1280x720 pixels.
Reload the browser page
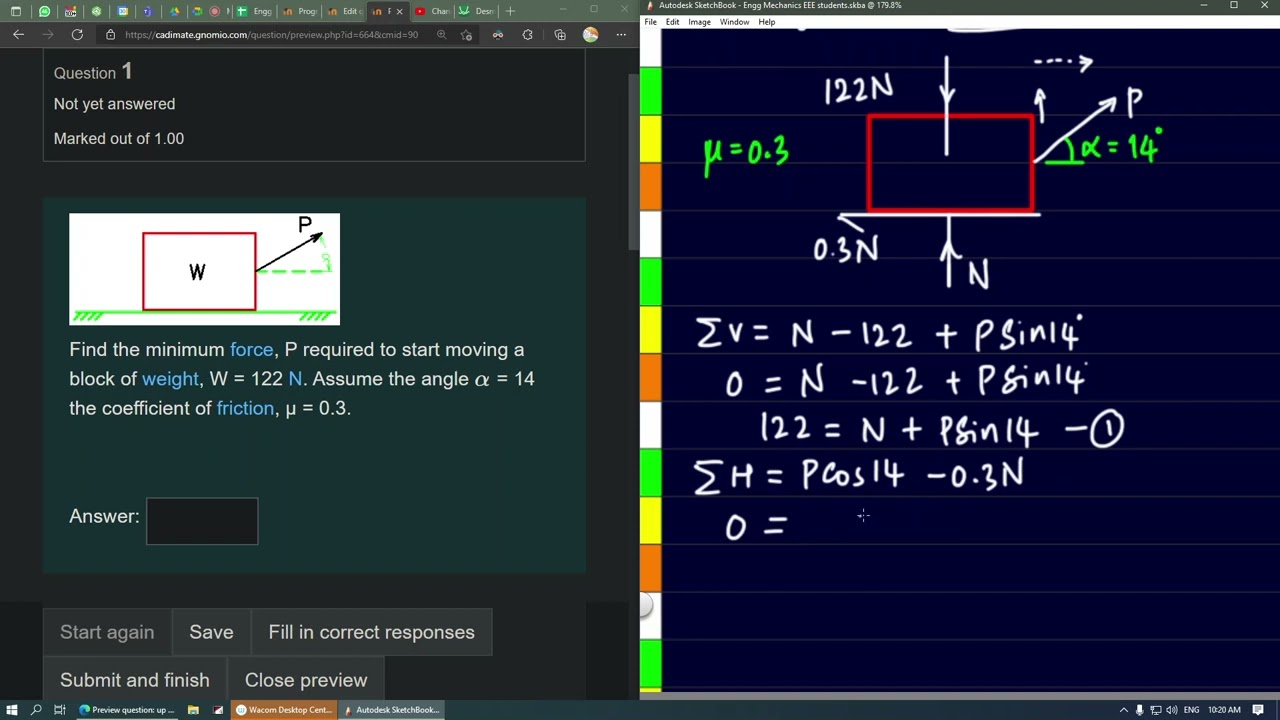pos(77,35)
